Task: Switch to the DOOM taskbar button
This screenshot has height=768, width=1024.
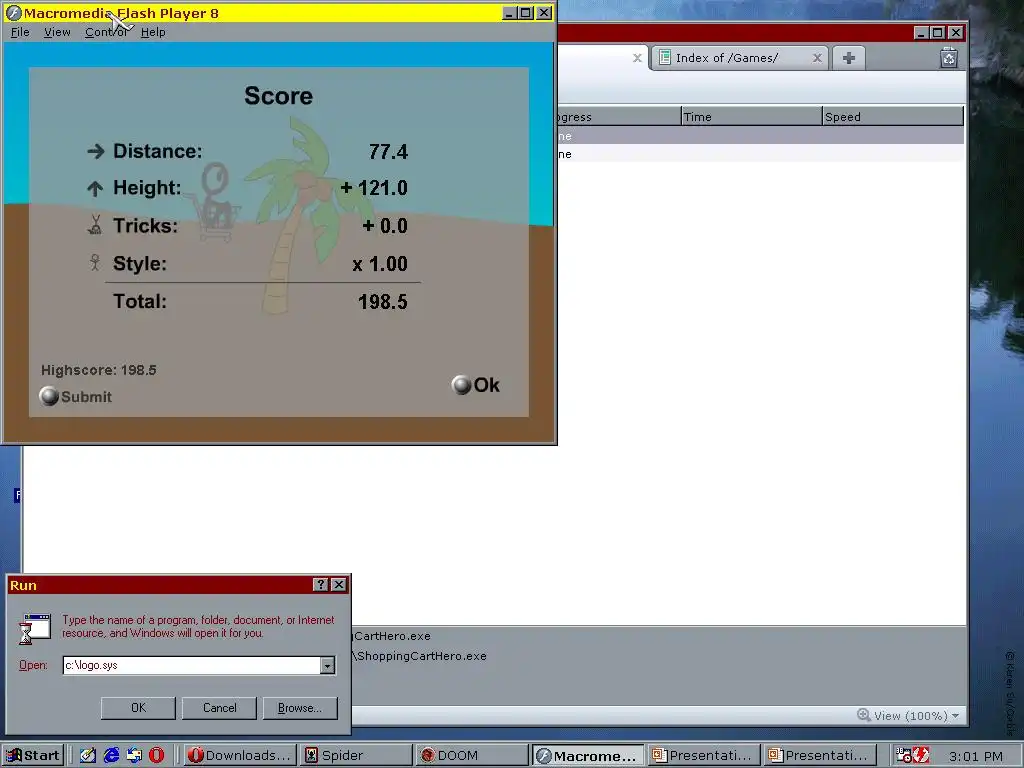Action: (x=472, y=756)
